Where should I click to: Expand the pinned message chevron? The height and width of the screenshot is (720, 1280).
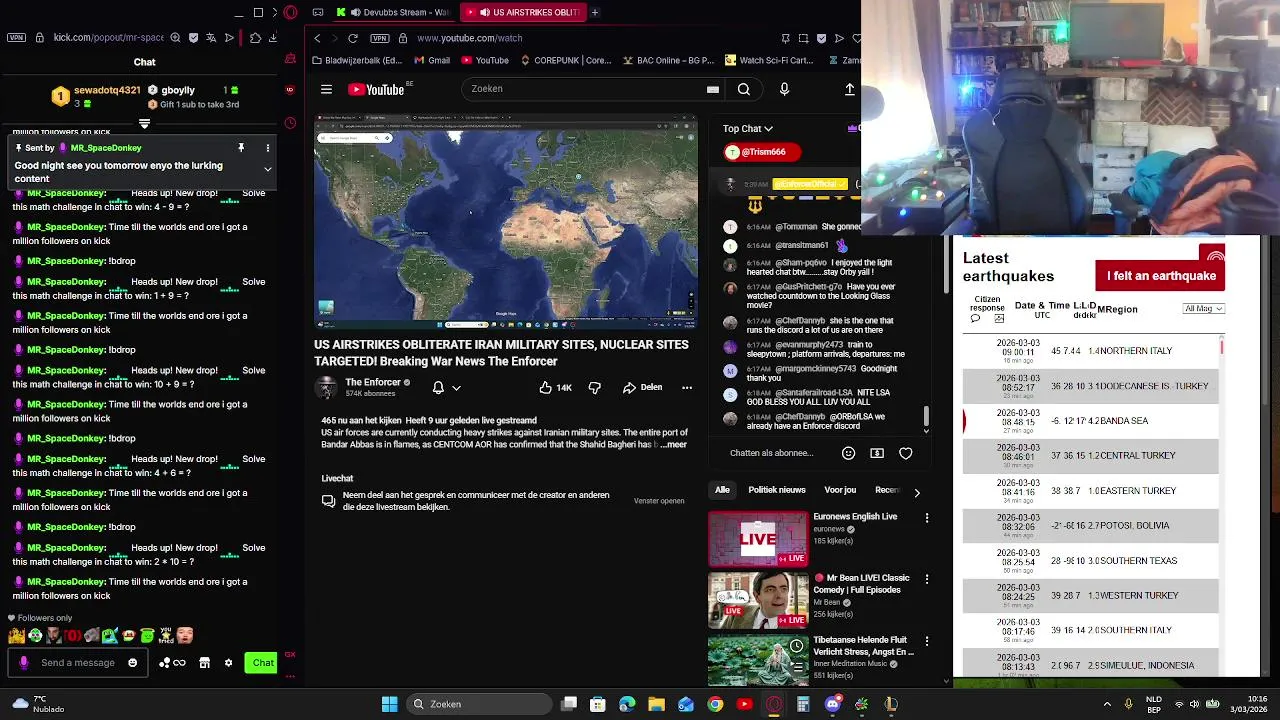(267, 169)
